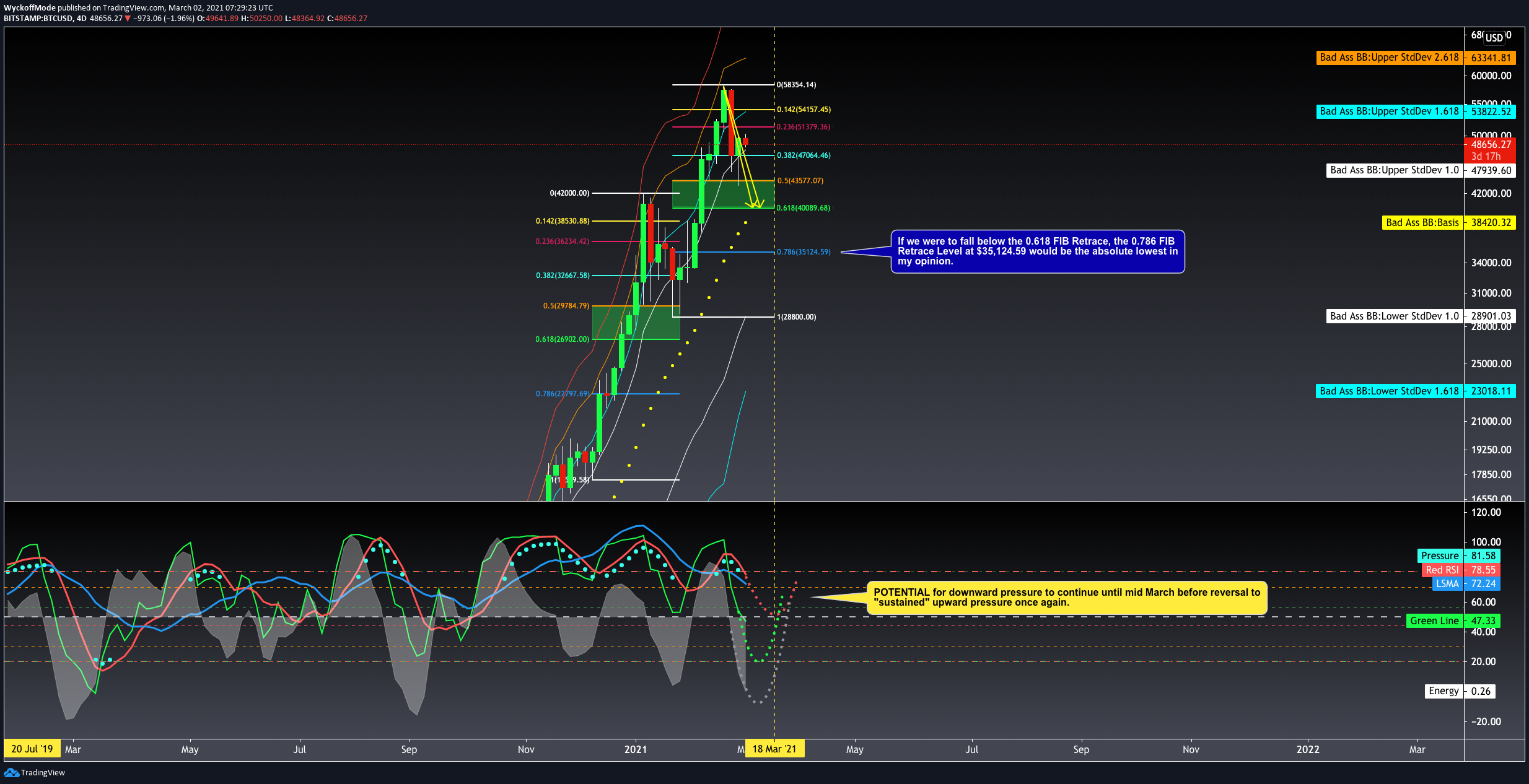Click the 63341.81 price value
This screenshot has height=784, width=1529.
pos(1491,58)
